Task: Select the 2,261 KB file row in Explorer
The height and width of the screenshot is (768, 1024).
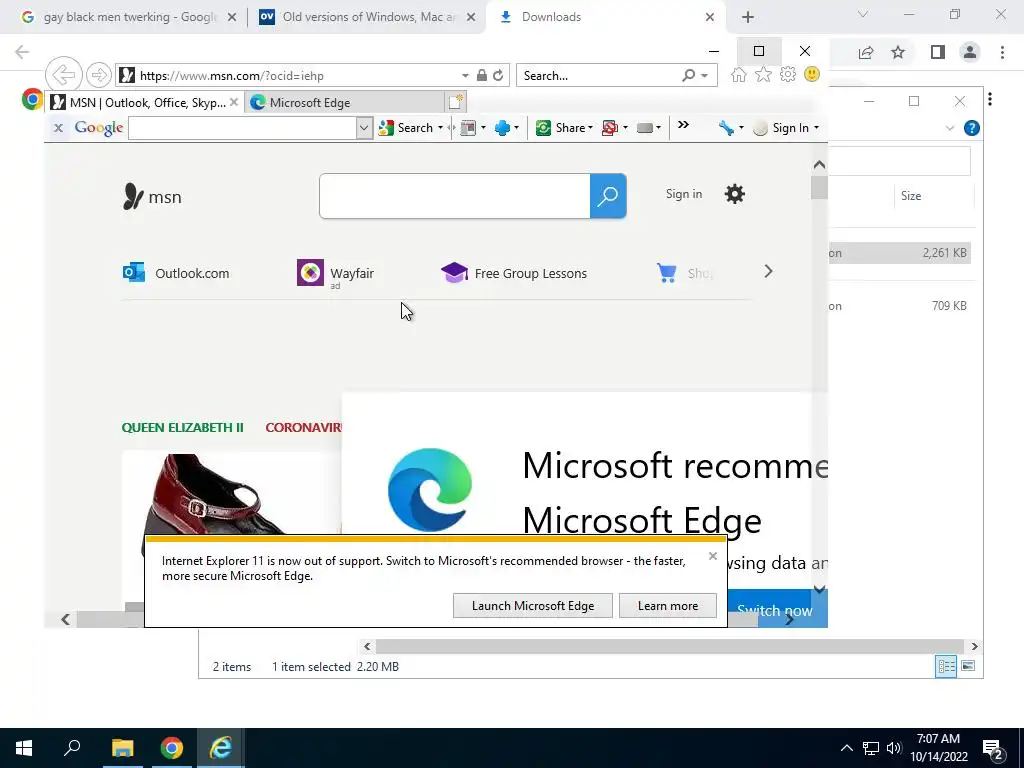Action: 899,253
